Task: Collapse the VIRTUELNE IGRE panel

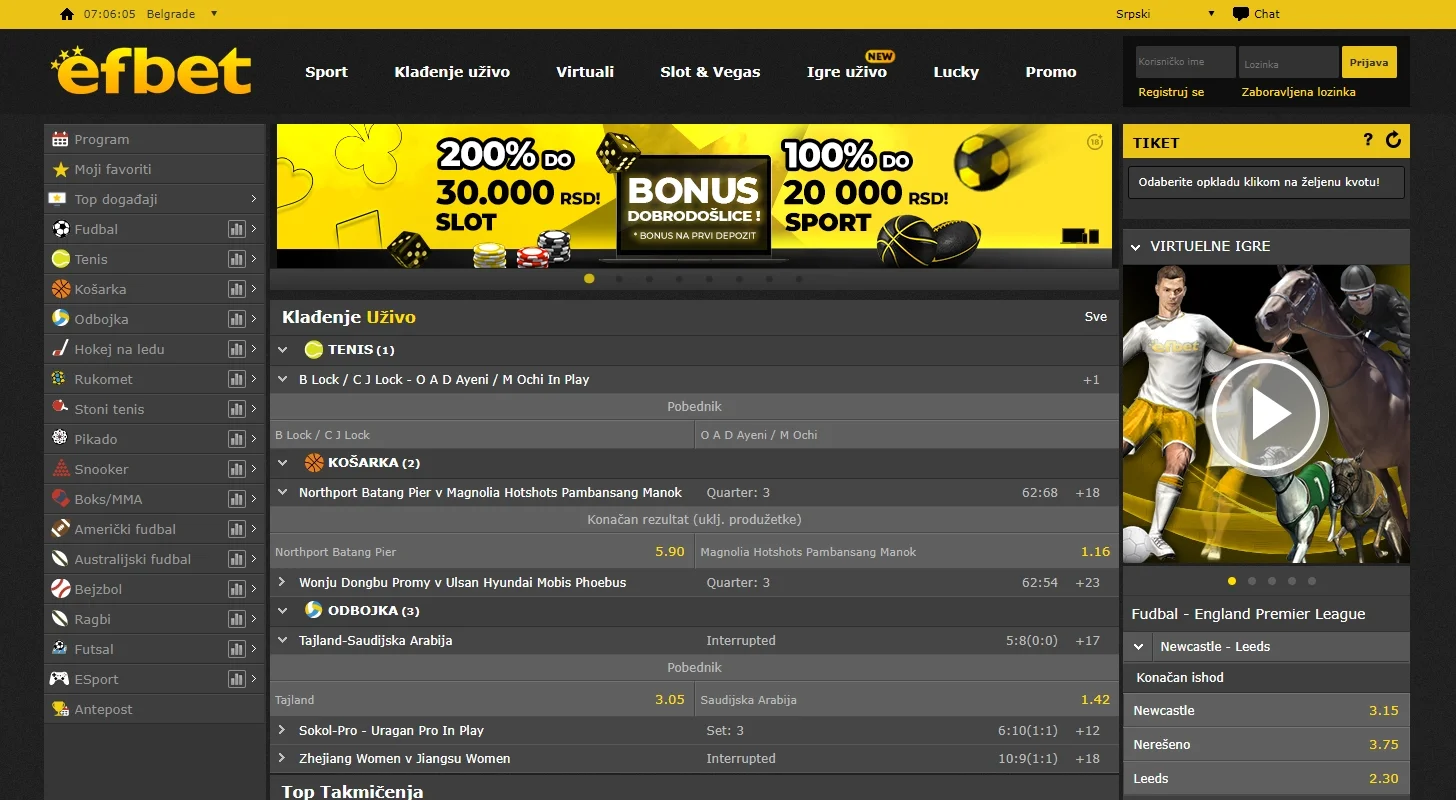Action: click(1135, 246)
